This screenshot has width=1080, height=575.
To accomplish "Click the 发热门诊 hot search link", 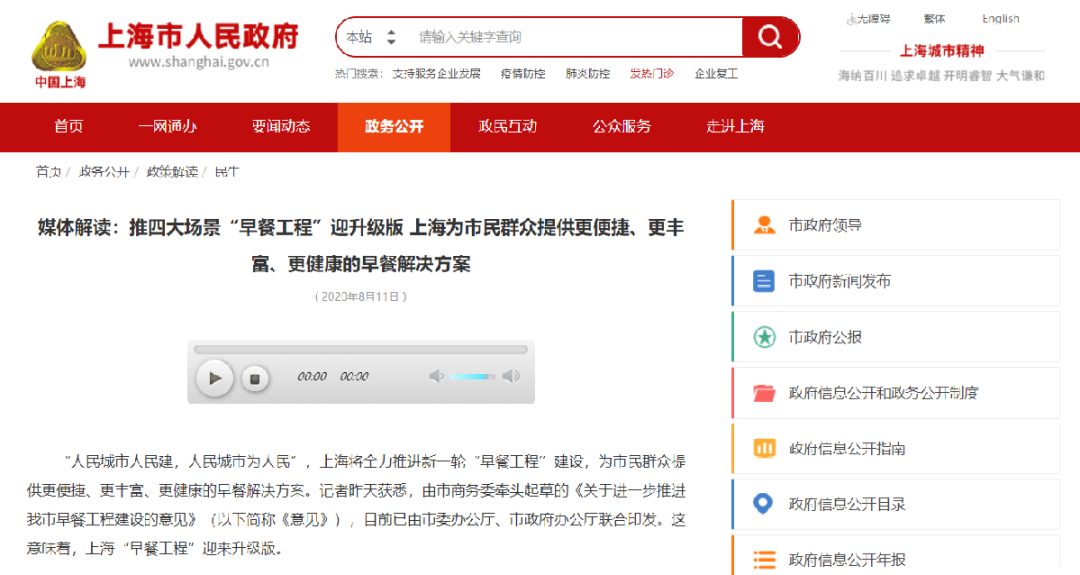I will click(651, 73).
